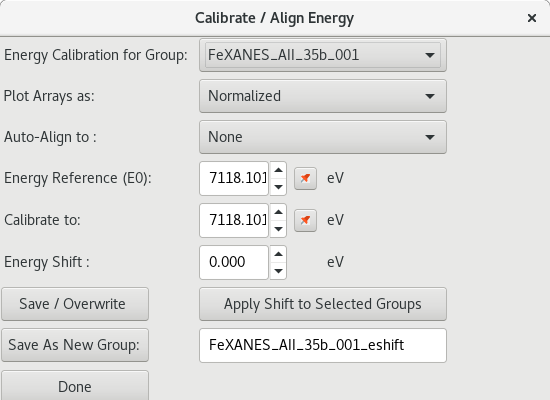Image resolution: width=550 pixels, height=400 pixels.
Task: Click the Energy Calibration for Group label
Action: pos(96,55)
